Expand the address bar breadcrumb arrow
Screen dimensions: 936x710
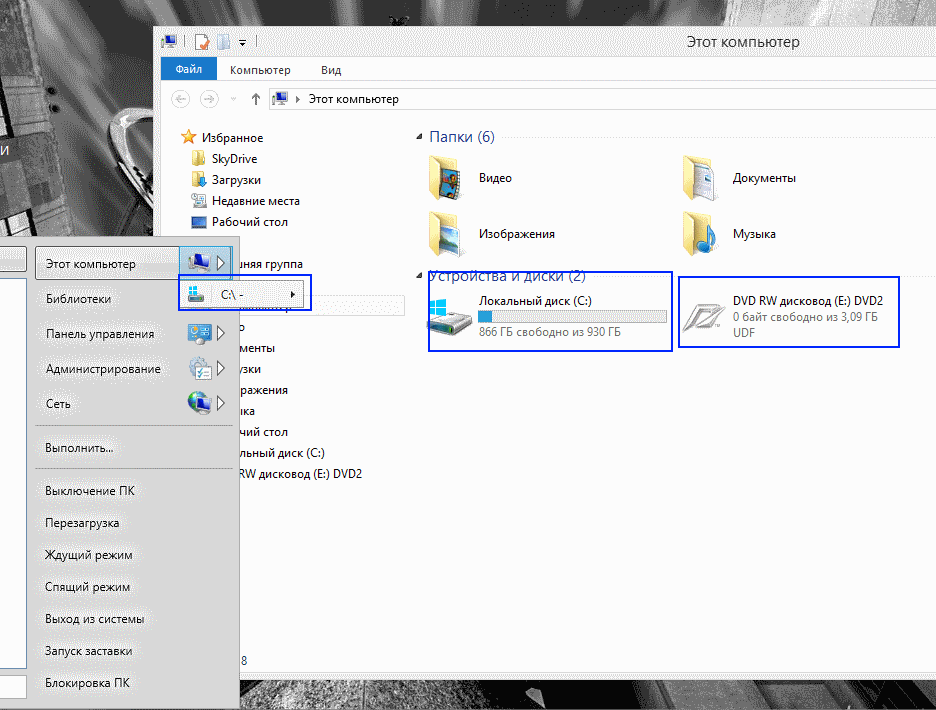coord(297,99)
